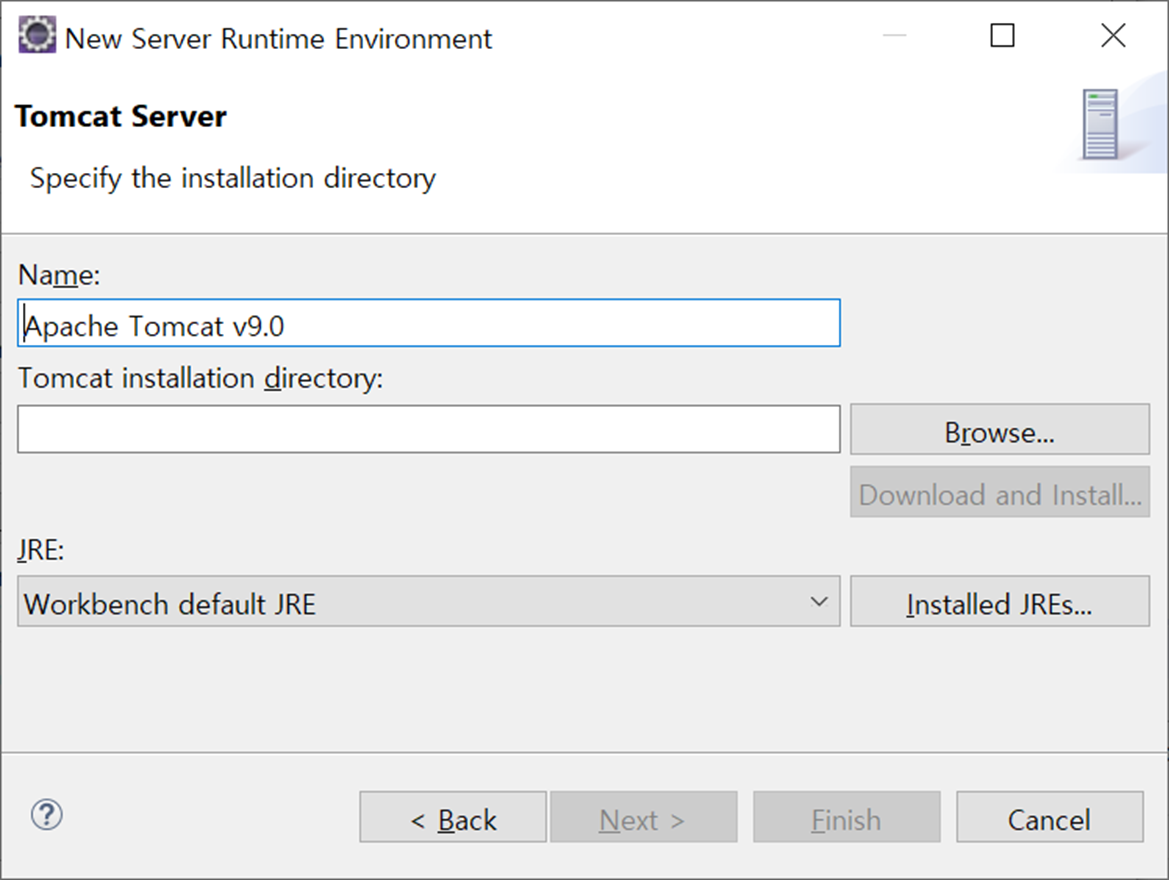Focus the Name text field
The width and height of the screenshot is (1169, 880).
coord(428,324)
